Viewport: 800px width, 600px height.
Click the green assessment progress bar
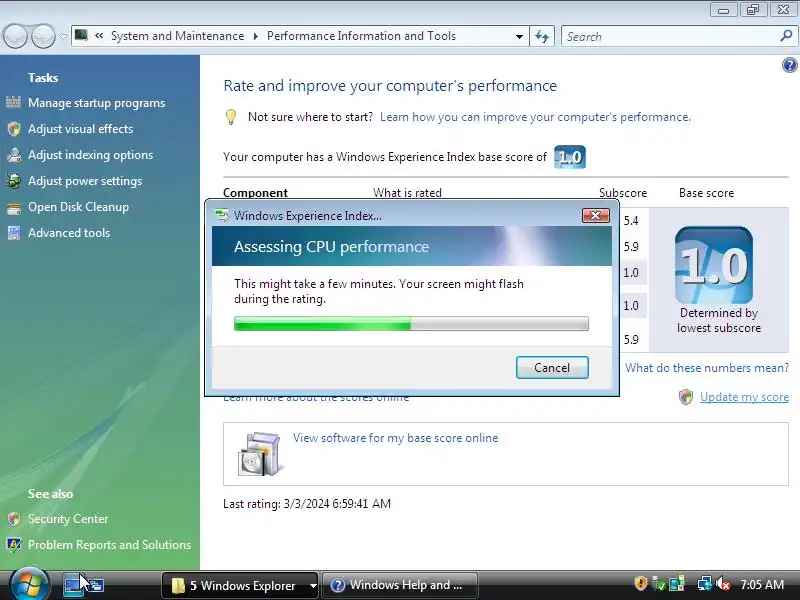[x=411, y=323]
